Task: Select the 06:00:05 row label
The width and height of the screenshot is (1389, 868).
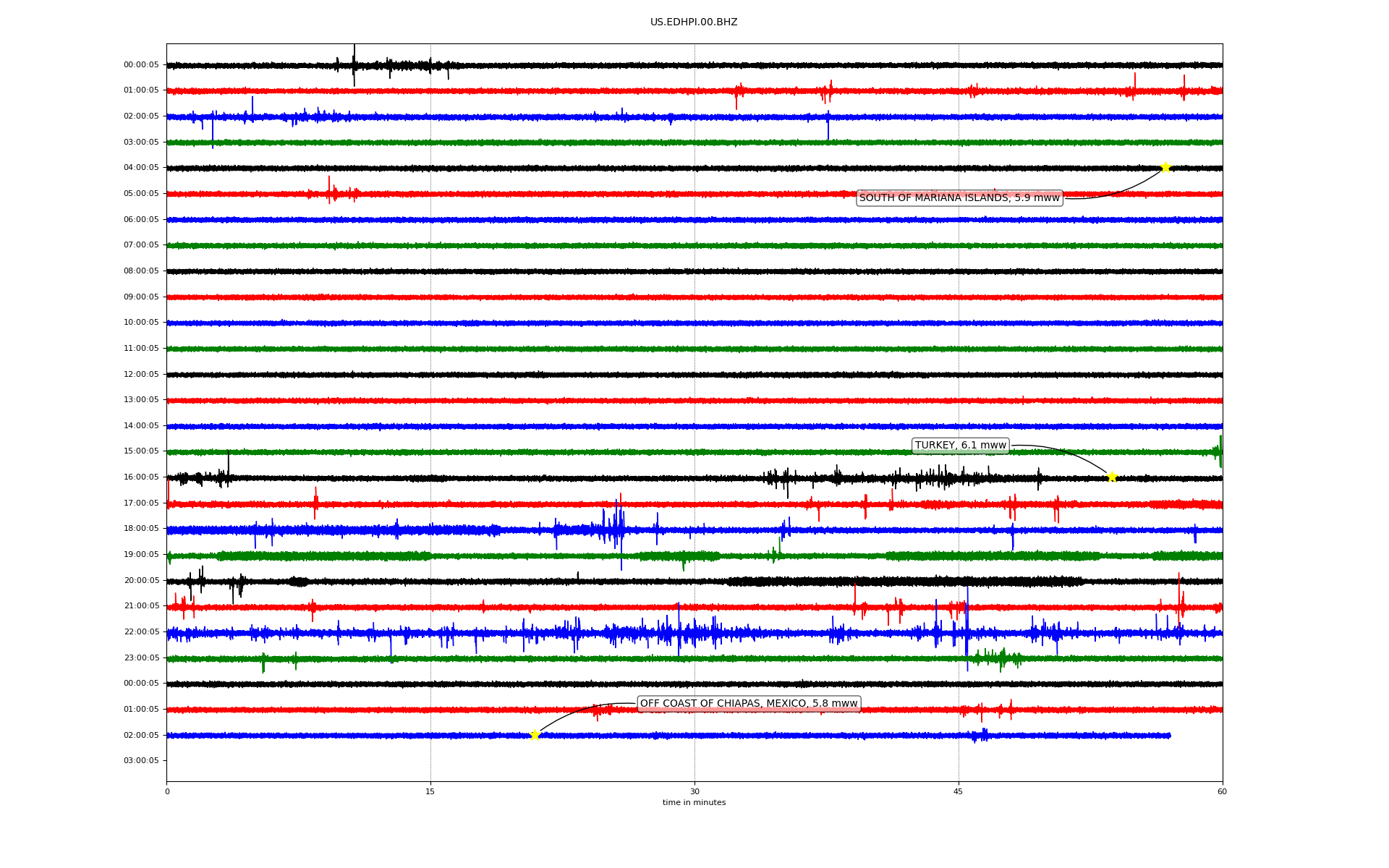Action: coord(141,220)
